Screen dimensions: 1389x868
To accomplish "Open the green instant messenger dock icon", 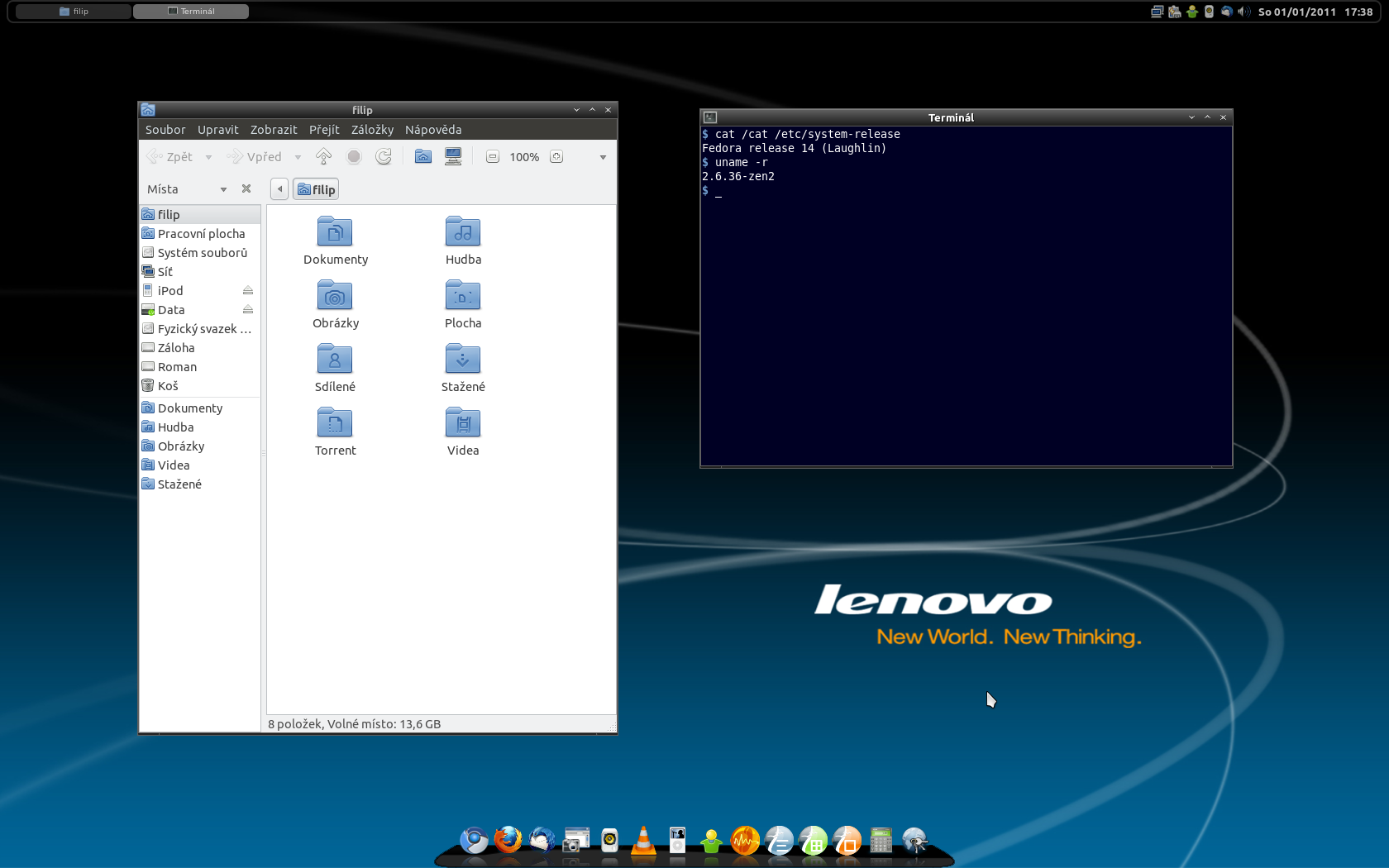I will click(x=711, y=841).
